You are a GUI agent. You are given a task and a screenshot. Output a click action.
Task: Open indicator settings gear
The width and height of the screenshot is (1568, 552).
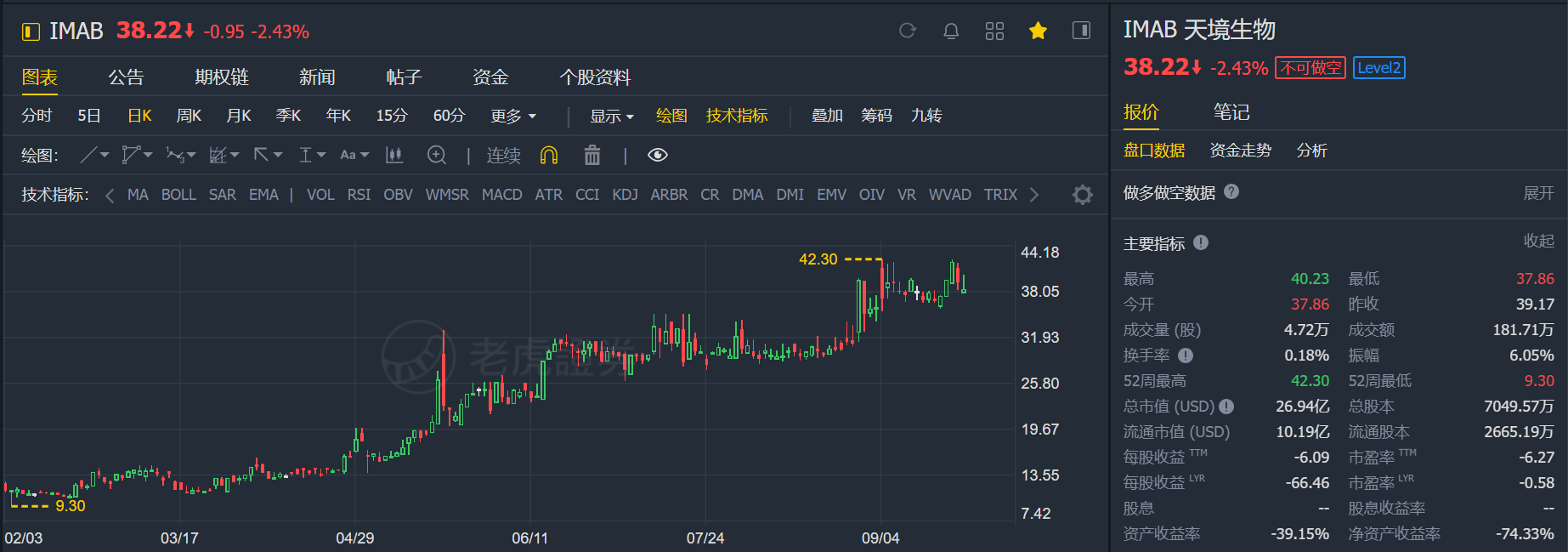click(1083, 195)
